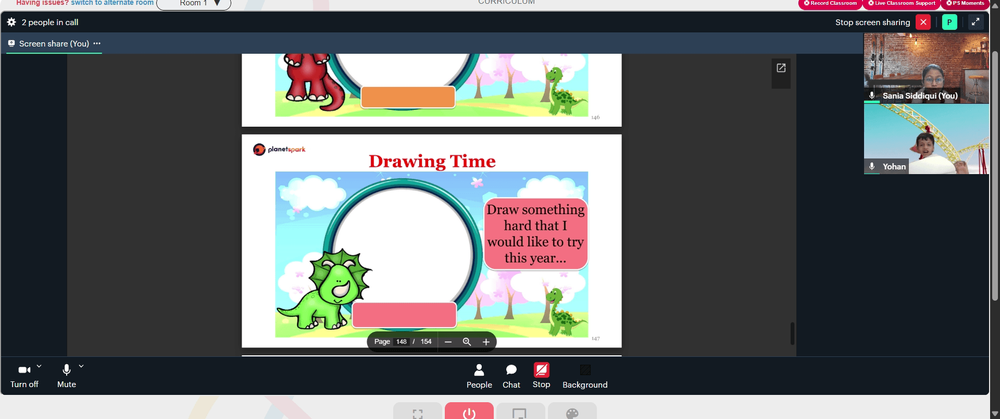The width and height of the screenshot is (1000, 419).
Task: Open the Room 1 dropdown
Action: (194, 3)
